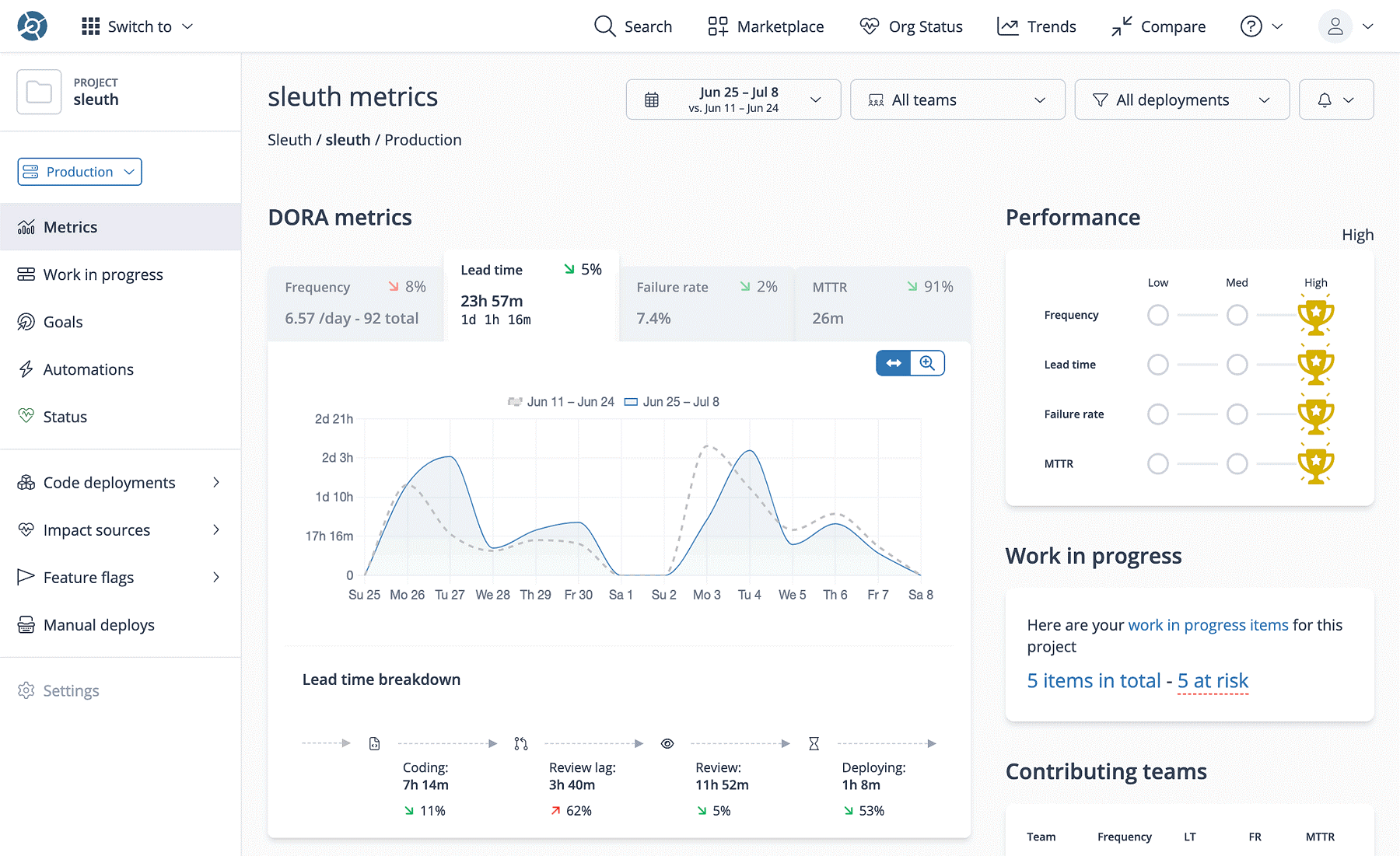Open the Production environment selector
Viewport: 1400px width, 856px height.
pyautogui.click(x=79, y=172)
